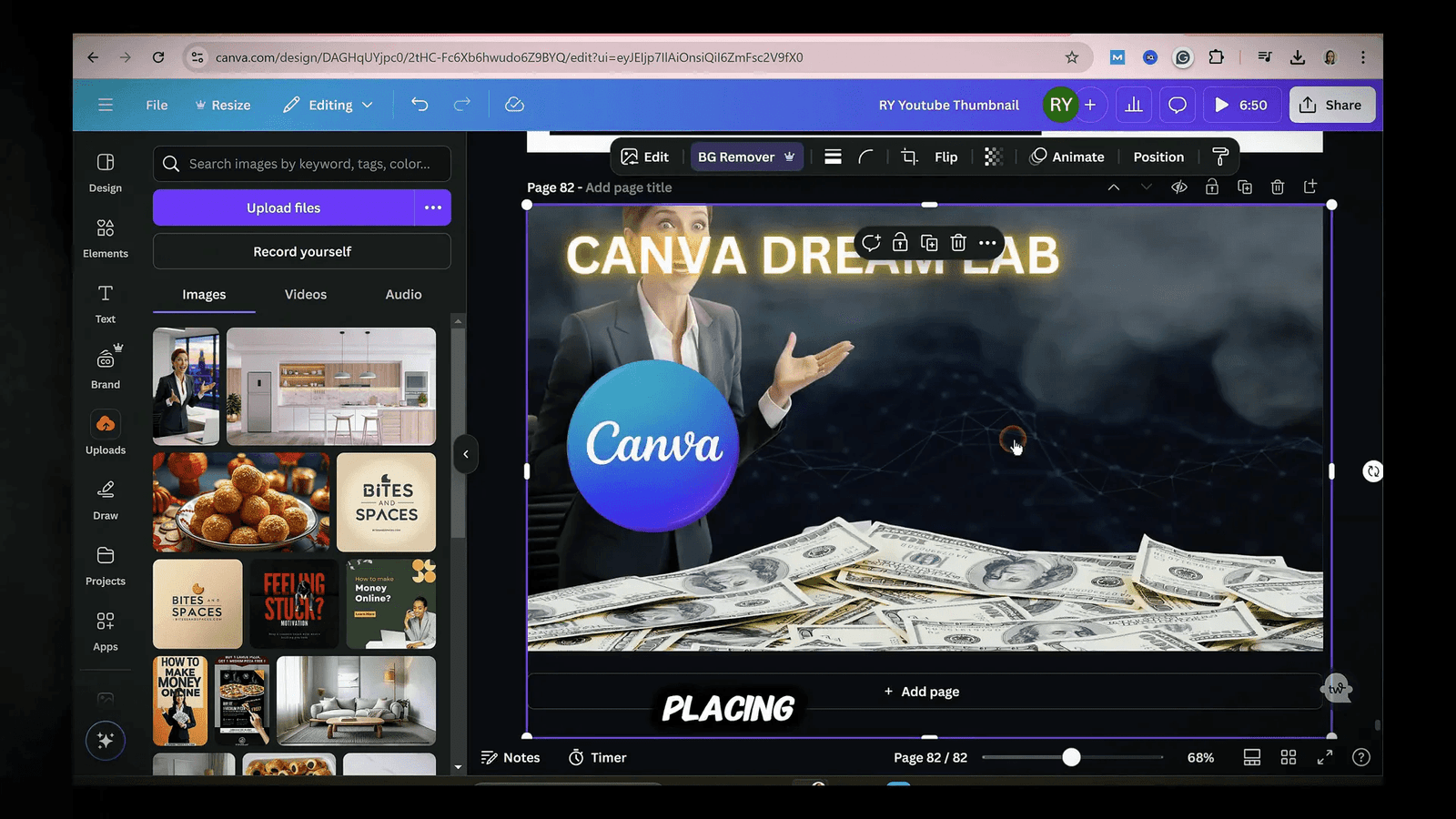Open the line weight border style icon

tap(833, 157)
